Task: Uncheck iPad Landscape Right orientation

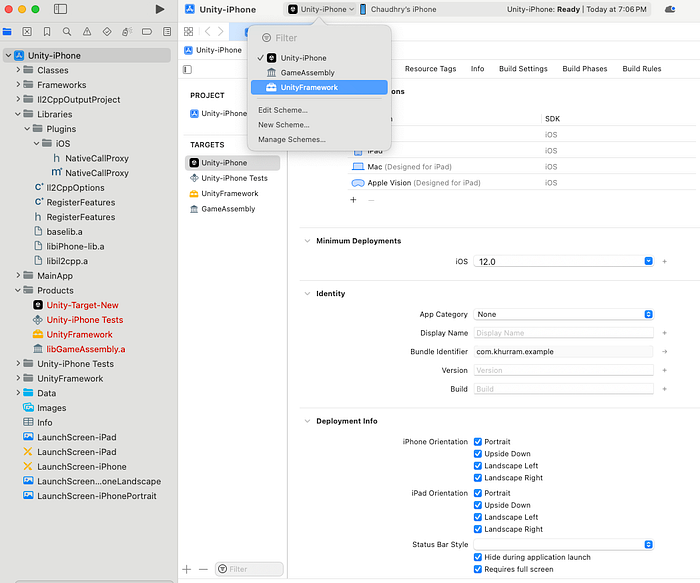Action: pos(478,529)
